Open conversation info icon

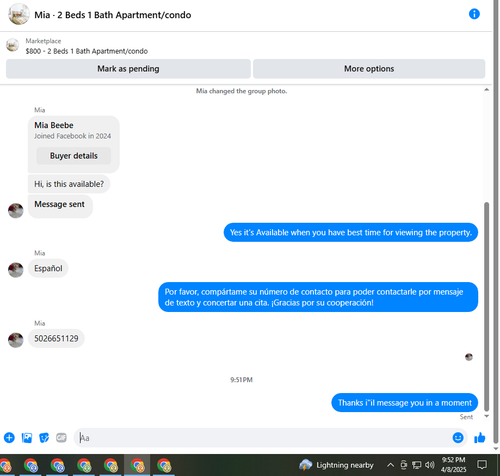(x=474, y=14)
